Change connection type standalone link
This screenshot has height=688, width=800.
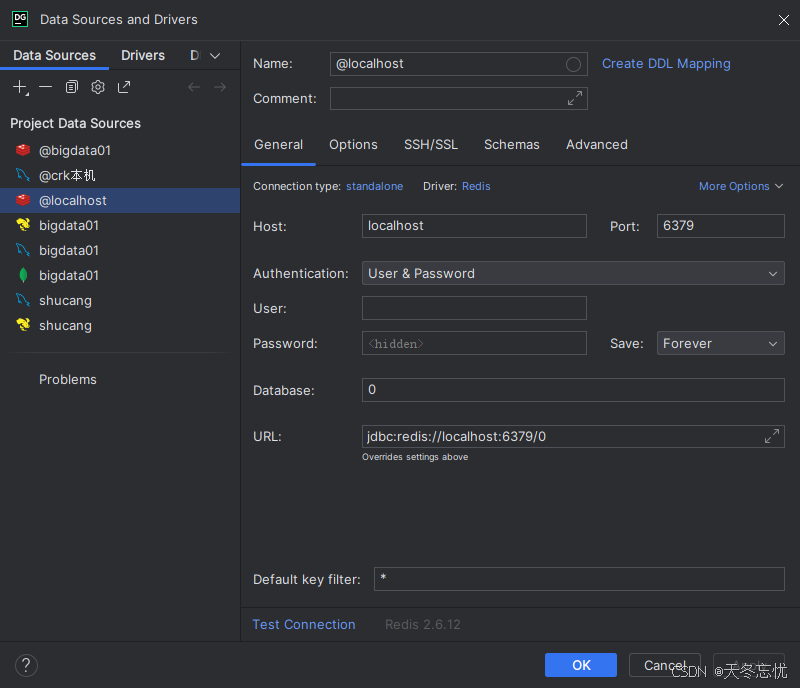[x=374, y=186]
